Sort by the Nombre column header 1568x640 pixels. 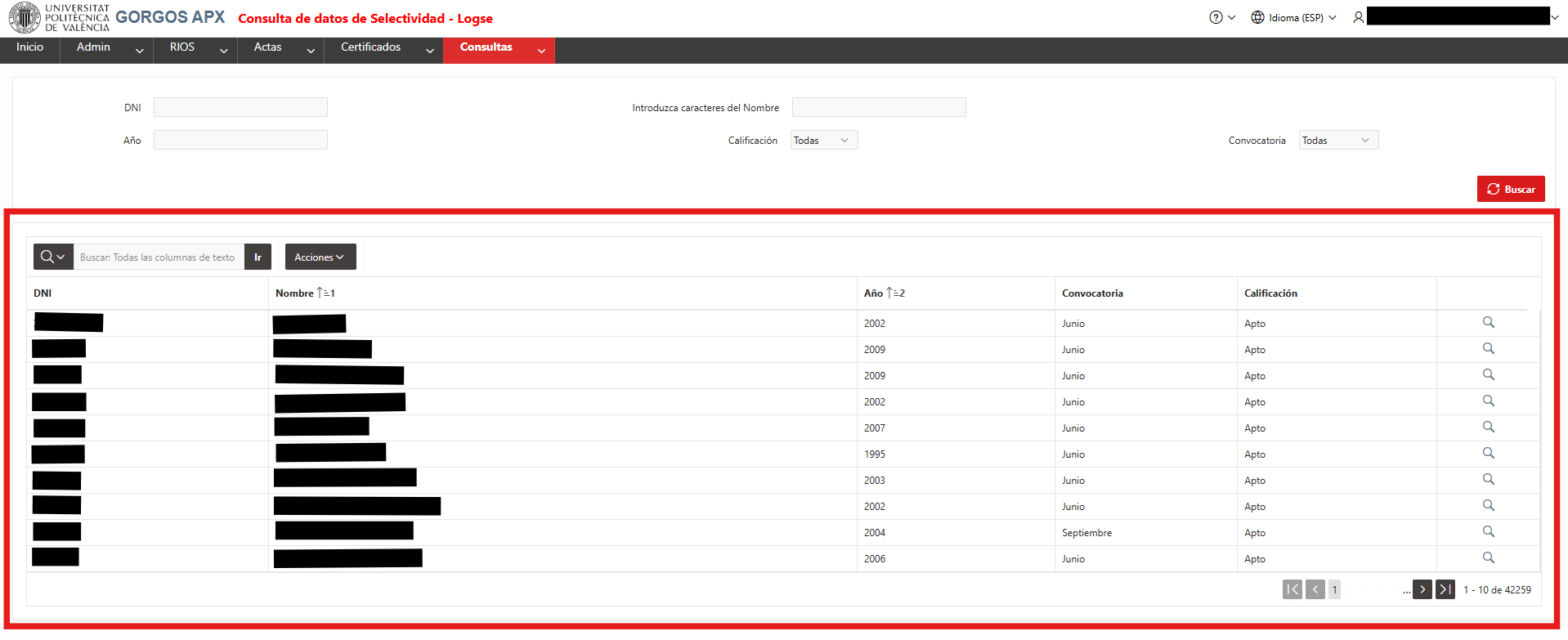click(x=294, y=293)
